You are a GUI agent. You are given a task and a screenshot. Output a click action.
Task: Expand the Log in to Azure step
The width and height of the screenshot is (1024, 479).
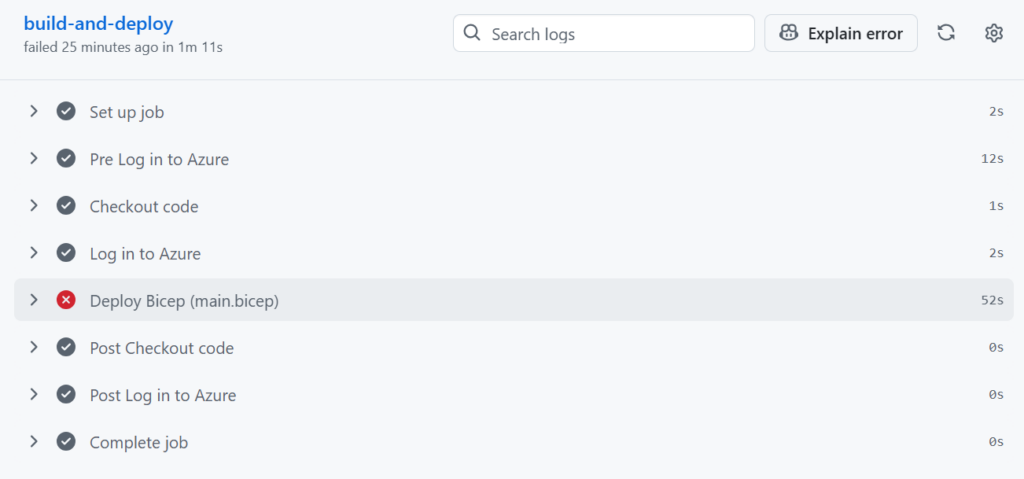34,253
